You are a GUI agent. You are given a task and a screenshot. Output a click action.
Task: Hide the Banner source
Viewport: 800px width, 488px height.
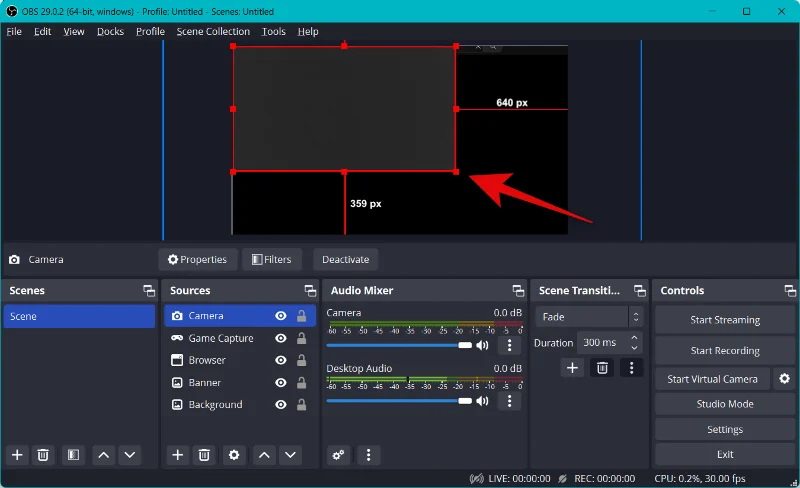[x=281, y=383]
